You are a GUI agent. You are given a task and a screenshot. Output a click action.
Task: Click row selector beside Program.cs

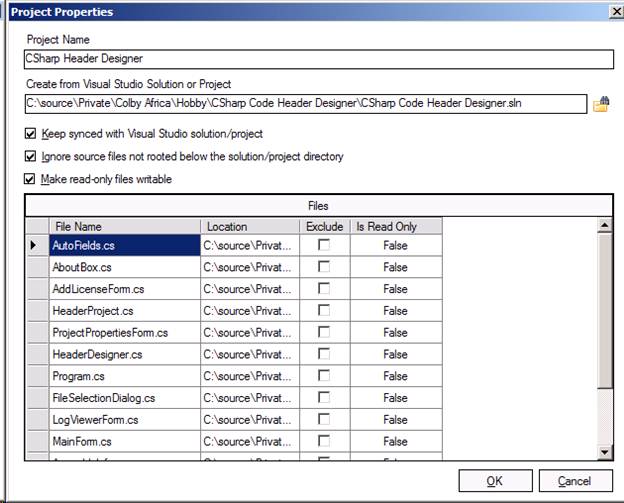(37, 376)
